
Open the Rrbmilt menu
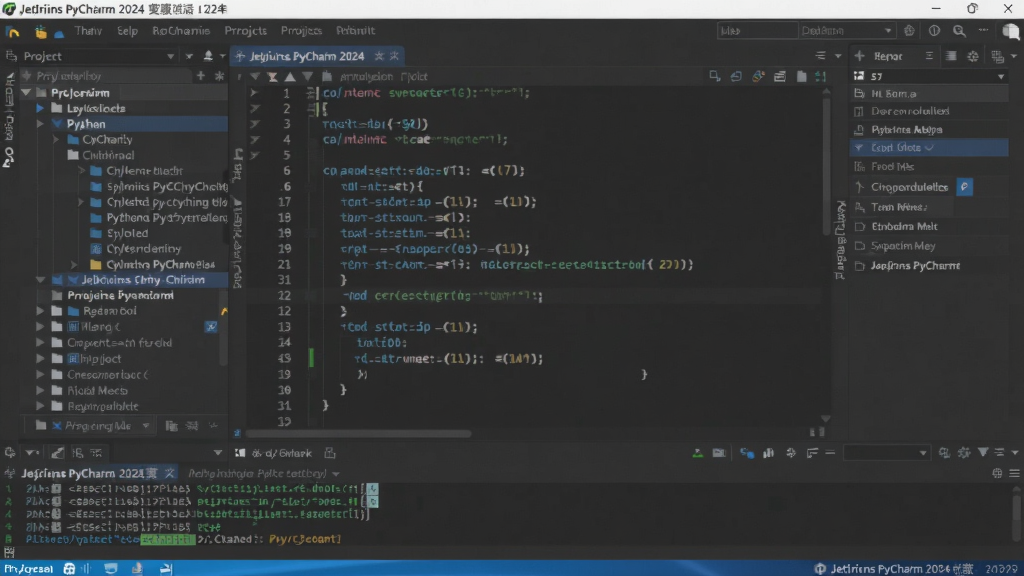(355, 31)
